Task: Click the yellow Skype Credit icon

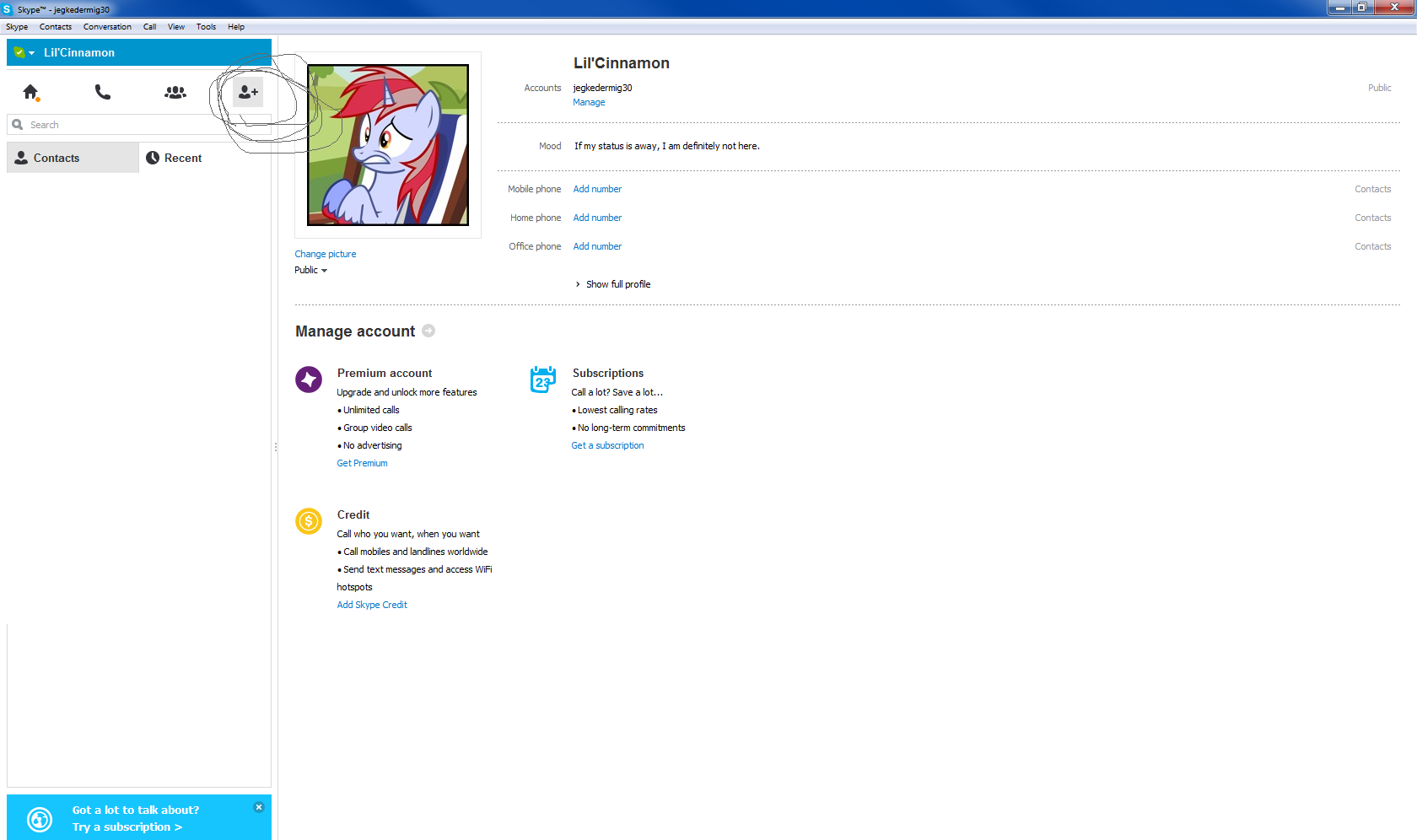Action: 309,521
